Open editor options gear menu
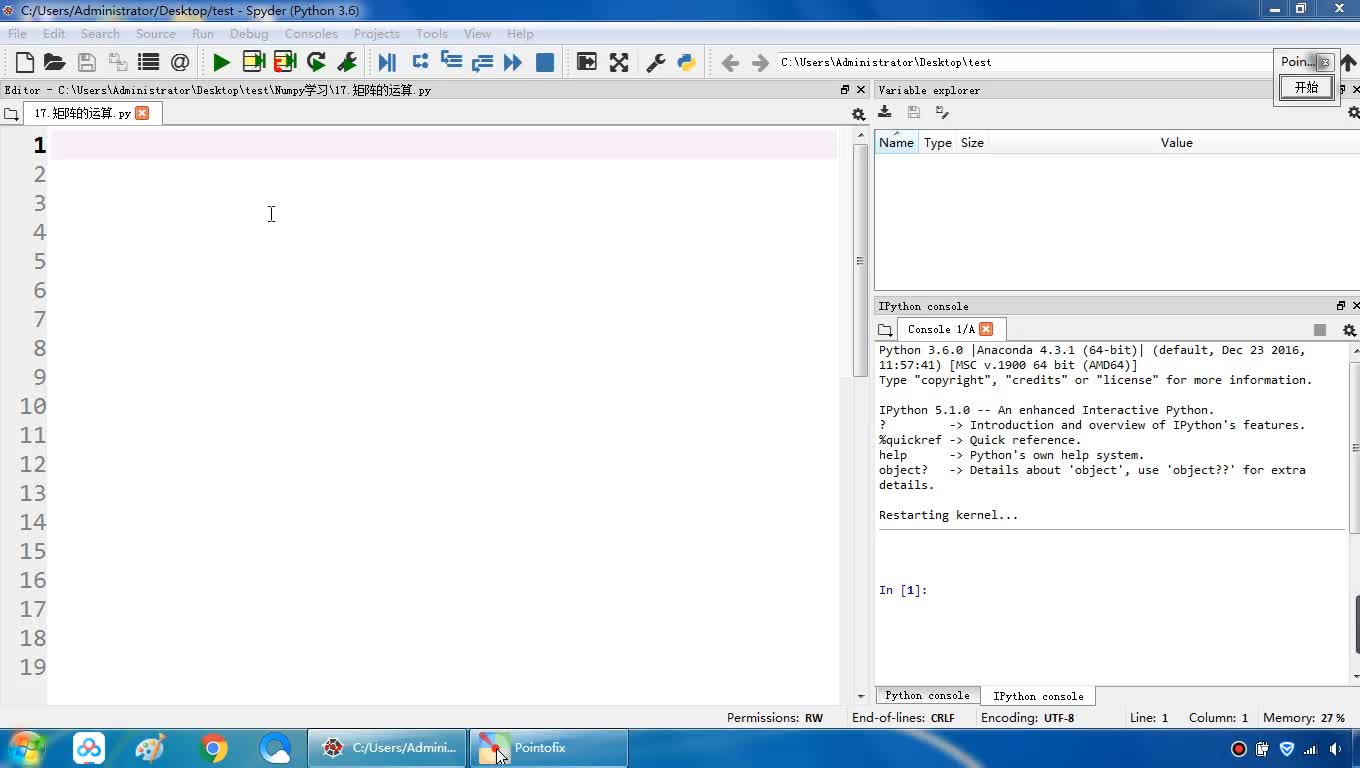The height and width of the screenshot is (768, 1360). 858,114
